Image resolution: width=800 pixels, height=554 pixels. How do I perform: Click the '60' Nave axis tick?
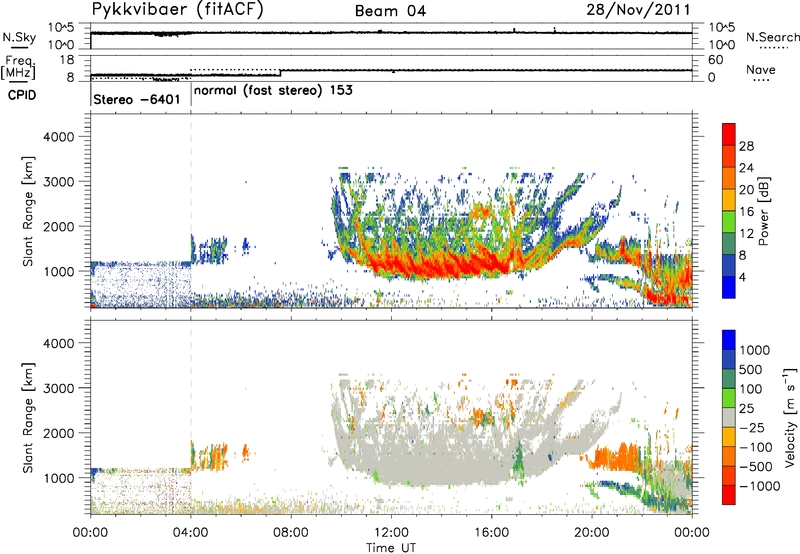(x=715, y=60)
